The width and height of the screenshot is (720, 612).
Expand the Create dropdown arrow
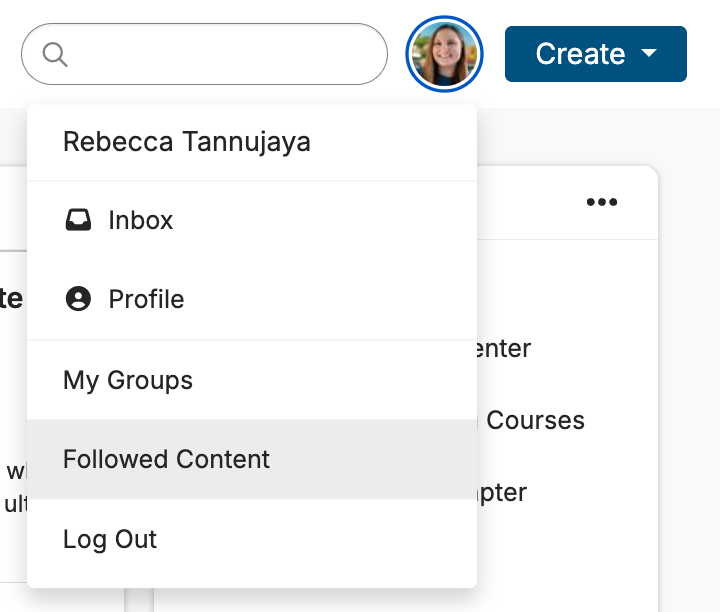point(649,54)
